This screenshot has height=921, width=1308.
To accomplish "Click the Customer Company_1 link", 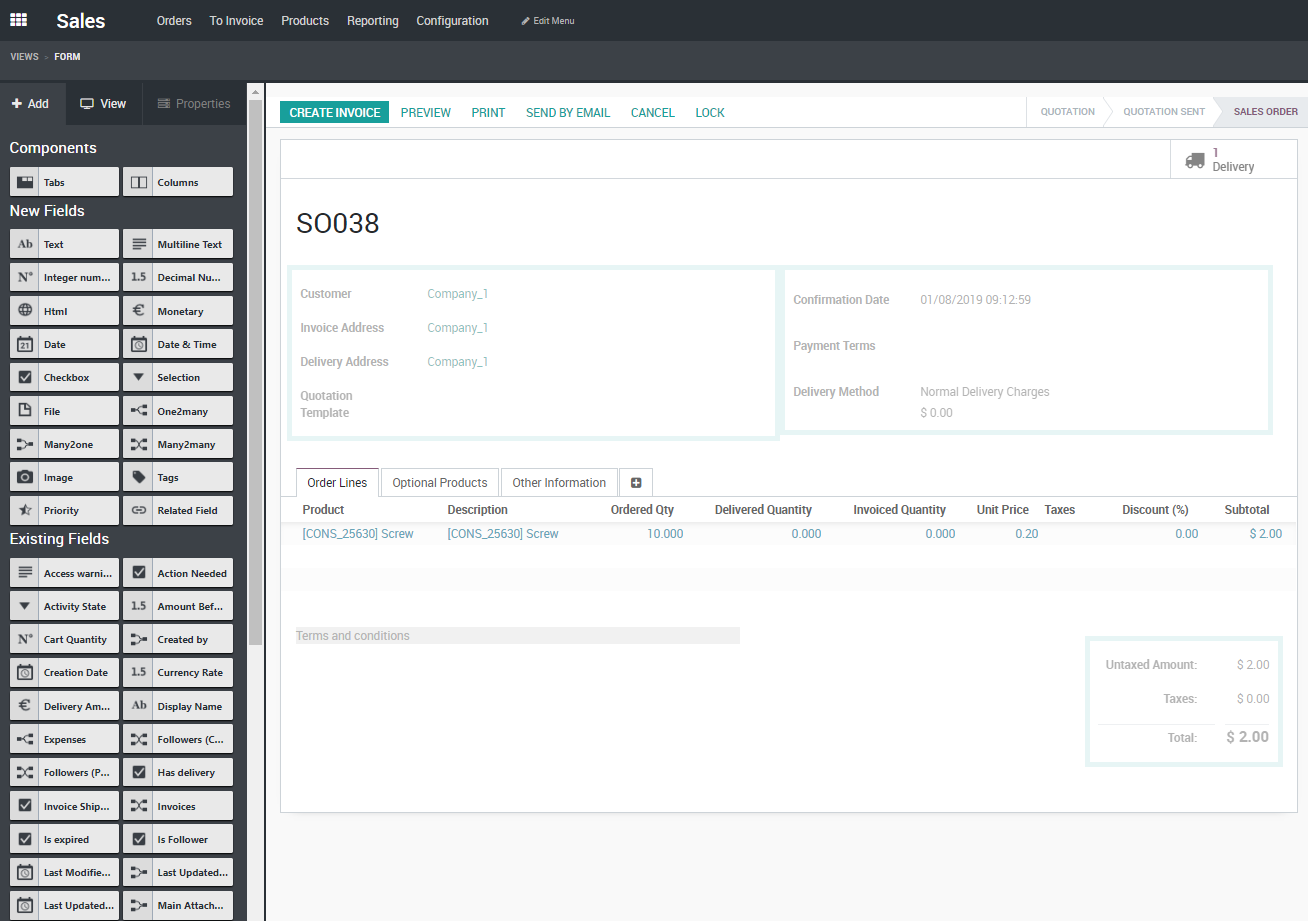I will tap(457, 294).
